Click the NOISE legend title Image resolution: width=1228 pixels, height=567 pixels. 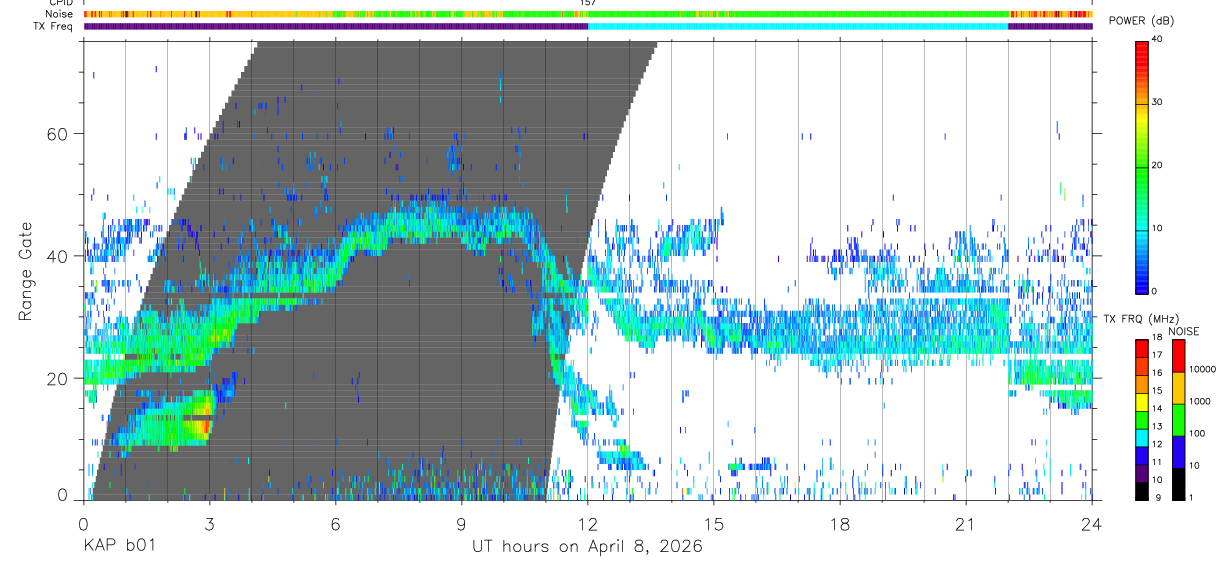[x=1184, y=331]
